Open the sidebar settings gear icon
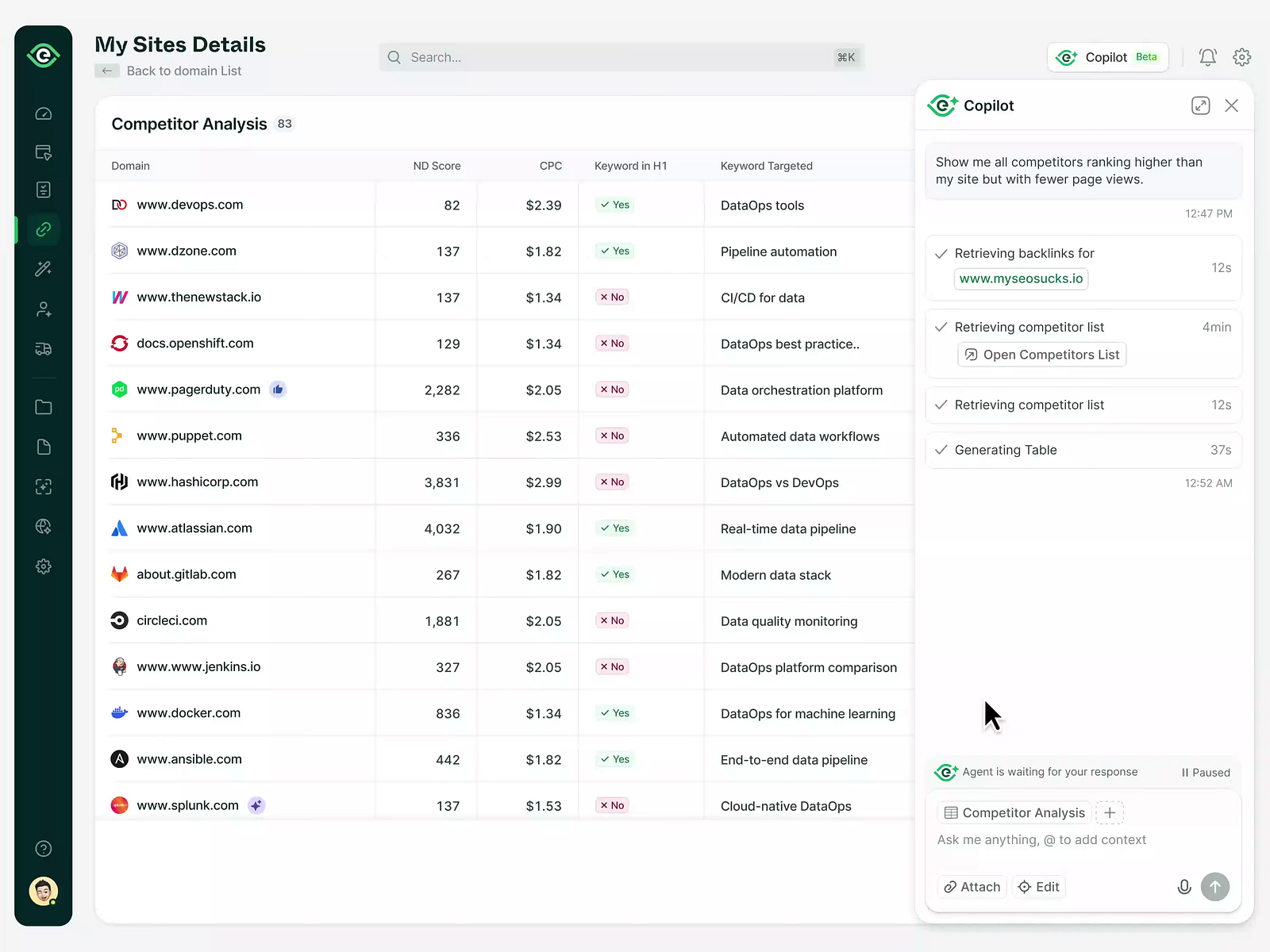Viewport: 1270px width, 952px height. click(44, 566)
